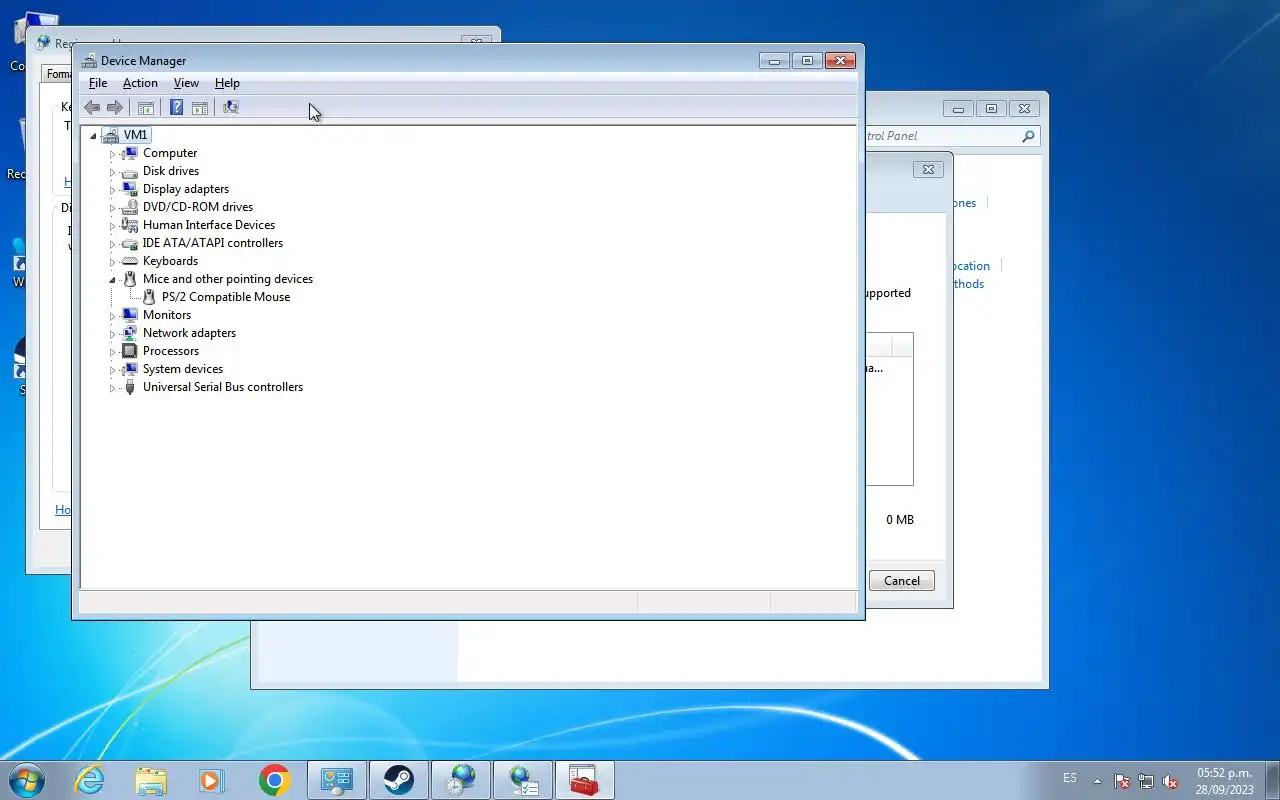
Task: Select the Human Interface Devices icon
Action: coord(129,225)
